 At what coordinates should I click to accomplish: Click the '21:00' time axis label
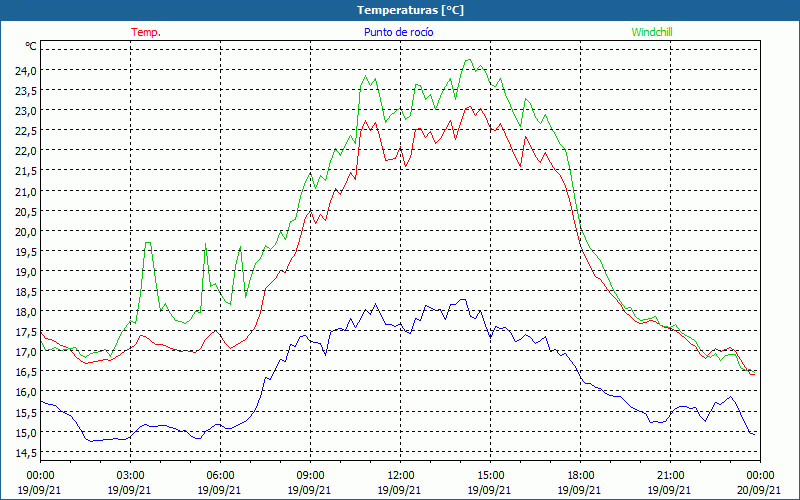click(670, 476)
